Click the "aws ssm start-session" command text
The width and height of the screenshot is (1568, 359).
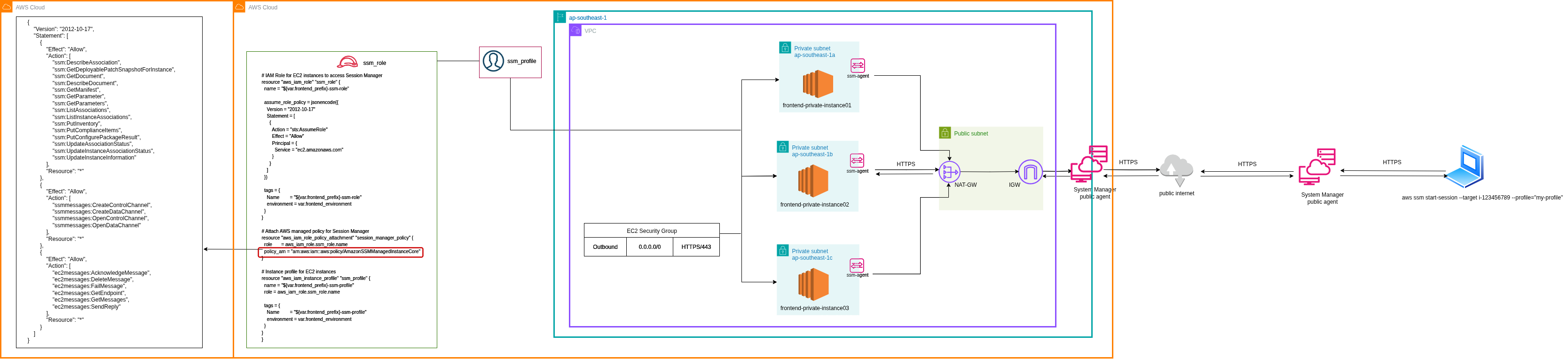click(x=1481, y=198)
